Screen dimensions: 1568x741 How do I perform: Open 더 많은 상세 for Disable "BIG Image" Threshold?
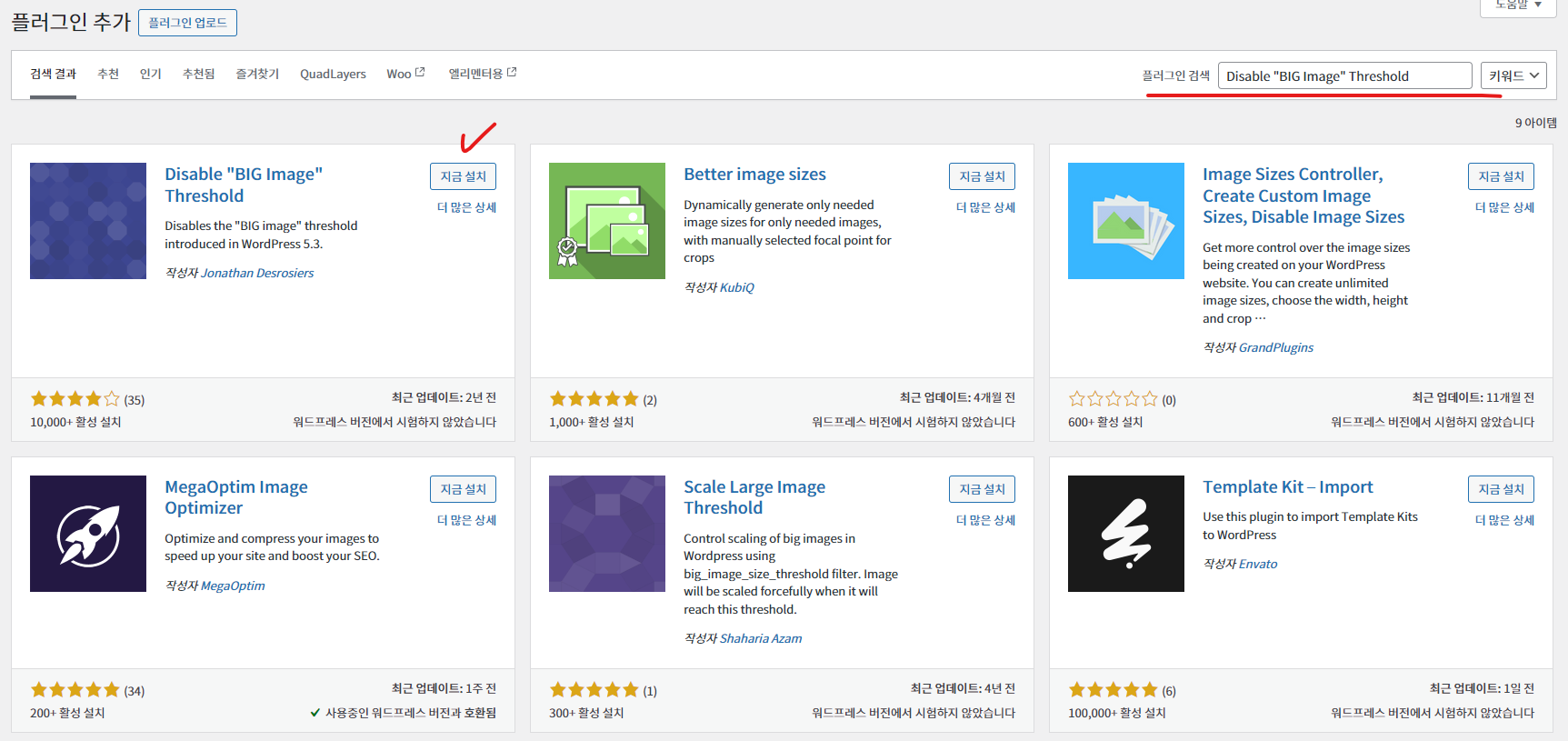466,207
